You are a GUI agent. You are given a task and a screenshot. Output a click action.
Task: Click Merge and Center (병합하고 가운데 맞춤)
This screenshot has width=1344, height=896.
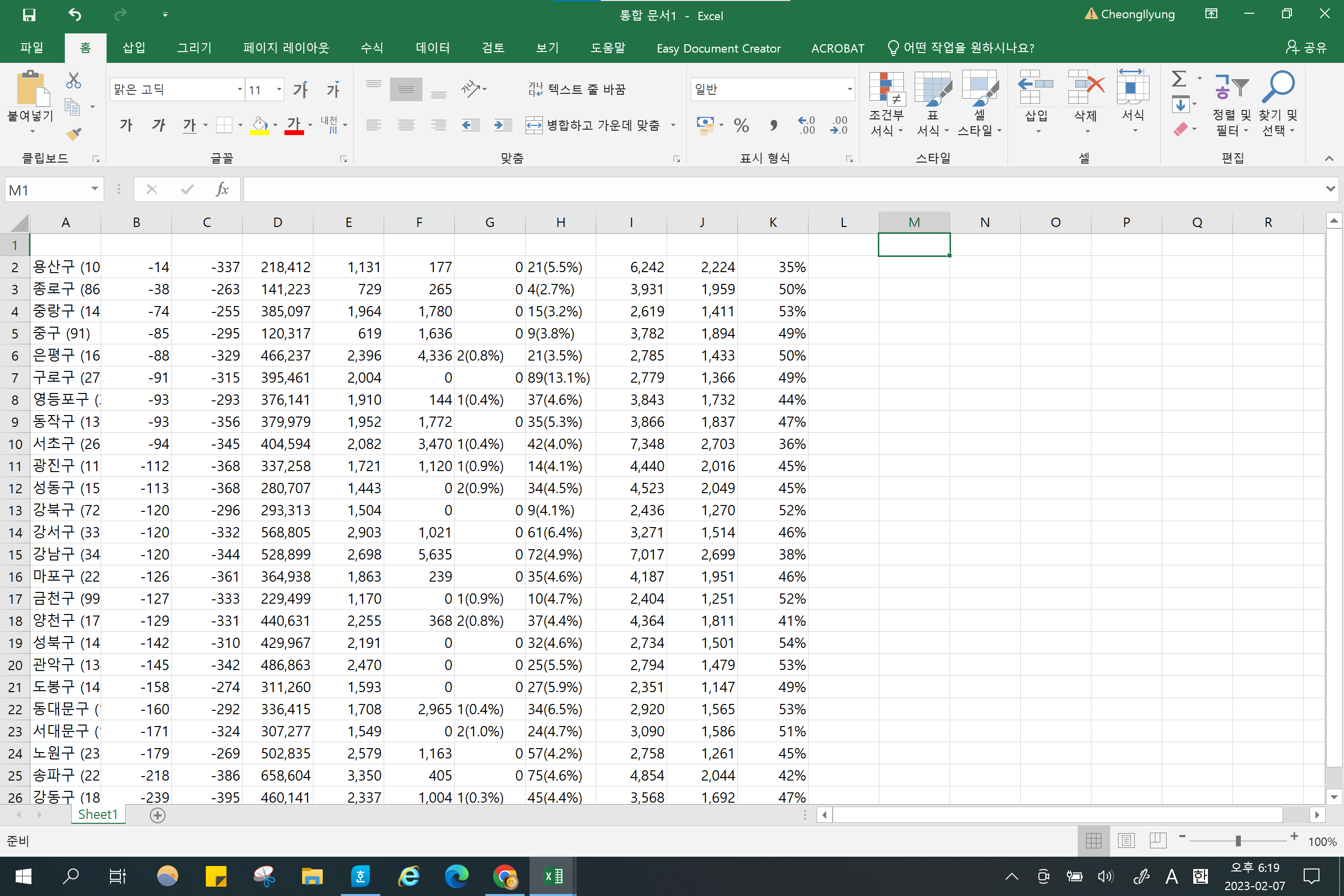click(x=594, y=125)
